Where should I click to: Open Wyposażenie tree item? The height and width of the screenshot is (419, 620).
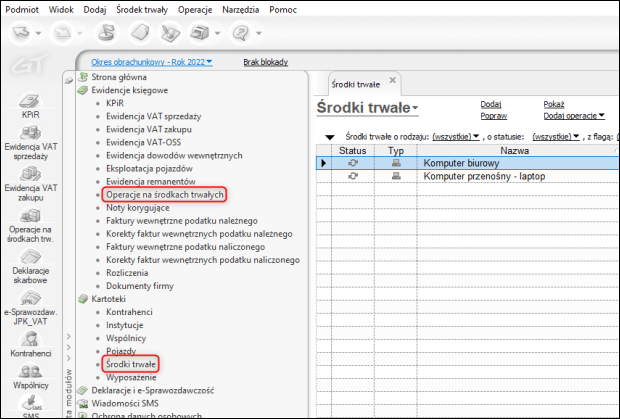[131, 377]
